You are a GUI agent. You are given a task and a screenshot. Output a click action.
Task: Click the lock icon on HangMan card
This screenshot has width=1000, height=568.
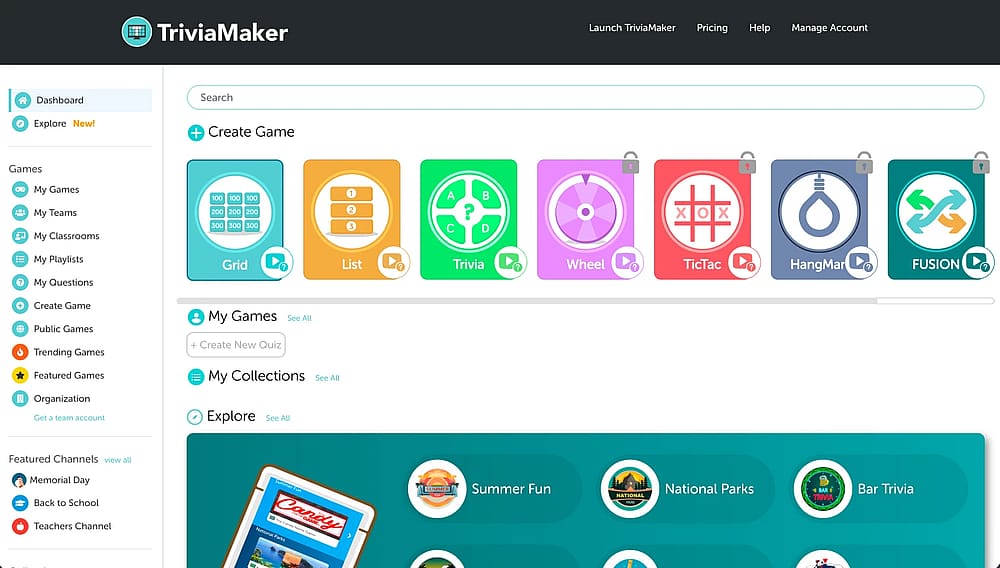864,162
